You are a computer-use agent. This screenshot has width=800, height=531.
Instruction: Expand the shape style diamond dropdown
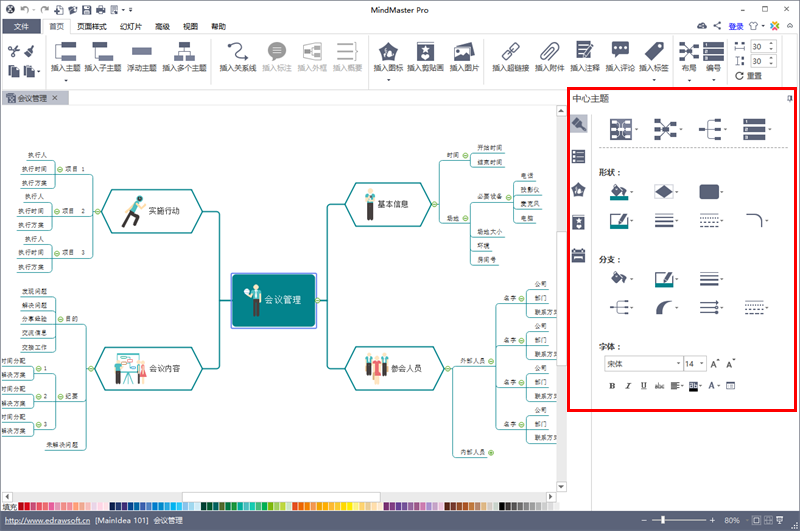click(x=677, y=192)
